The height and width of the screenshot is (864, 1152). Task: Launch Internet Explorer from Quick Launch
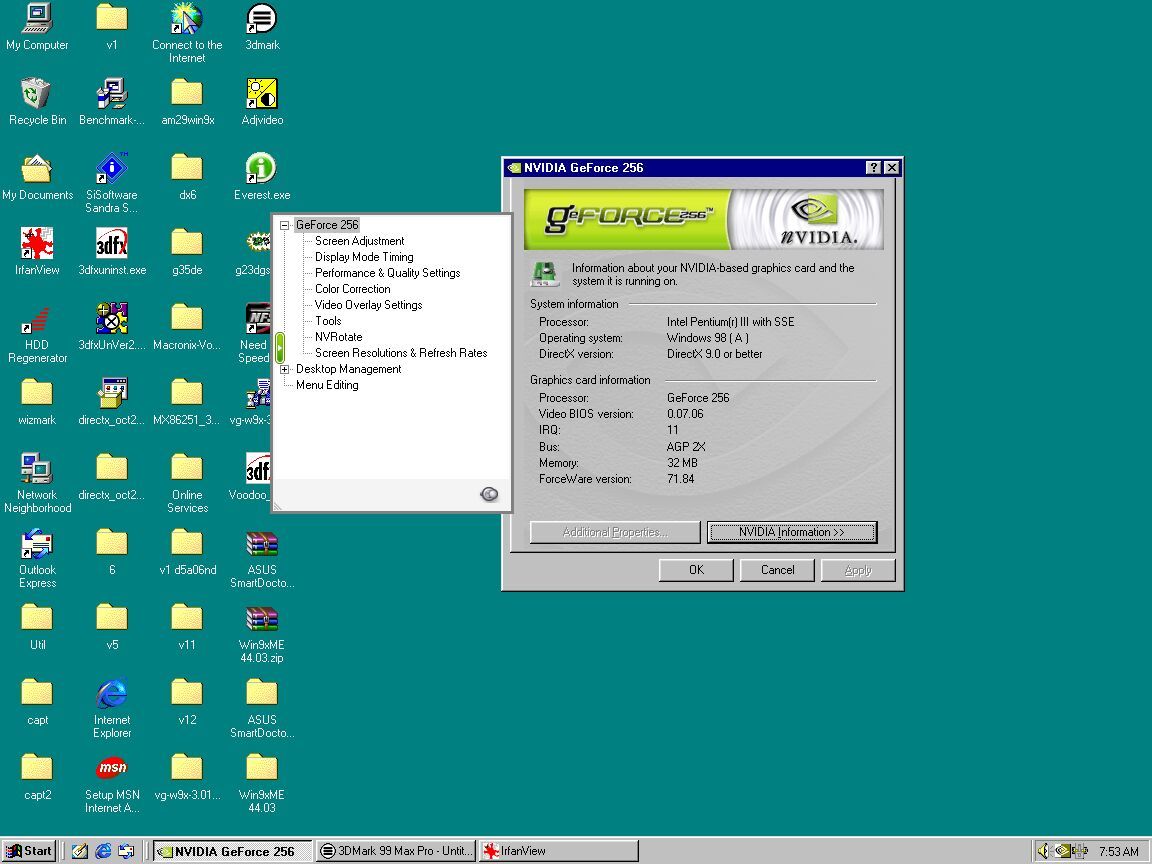point(103,851)
